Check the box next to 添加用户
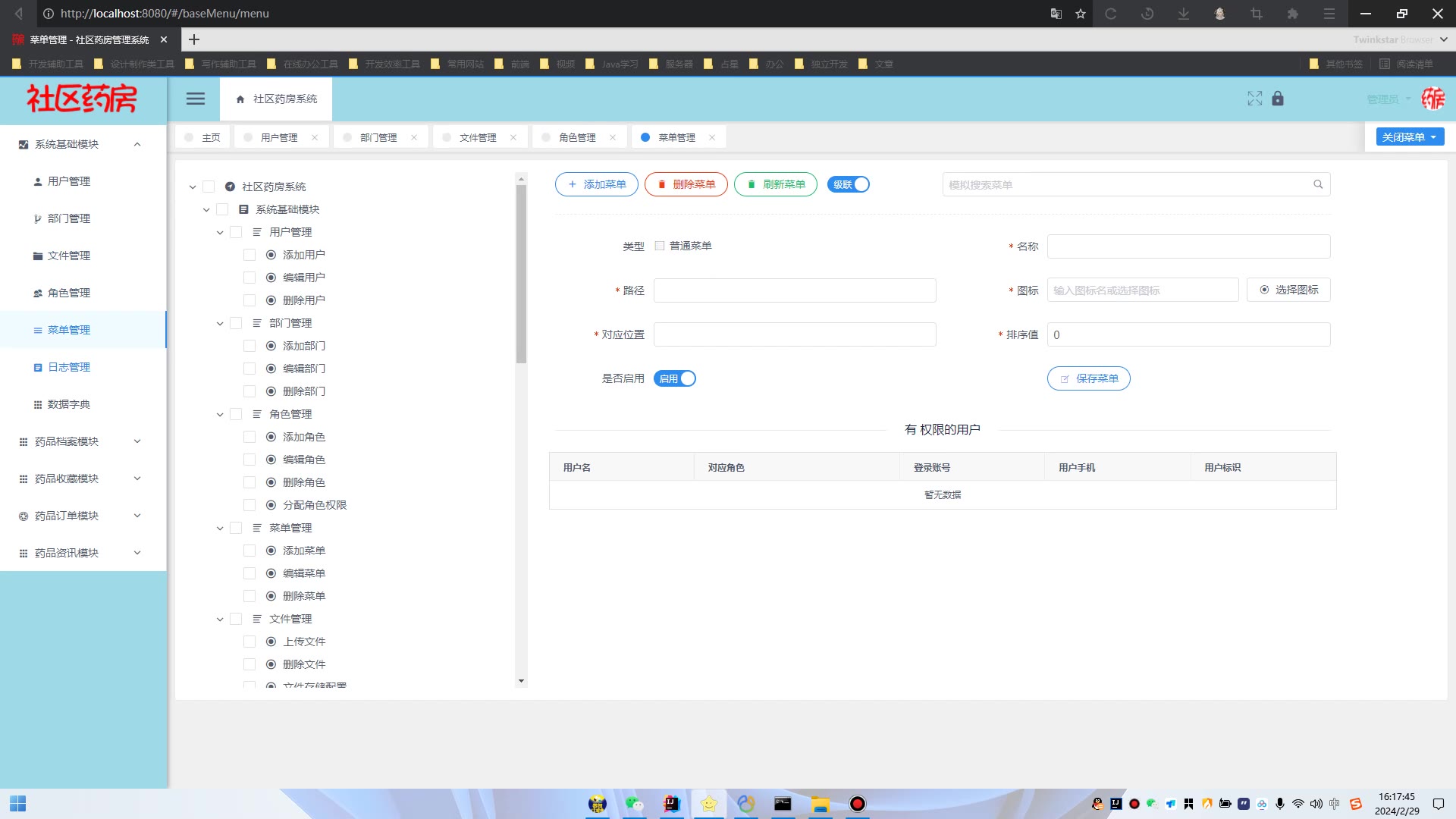The height and width of the screenshot is (819, 1456). 249,255
